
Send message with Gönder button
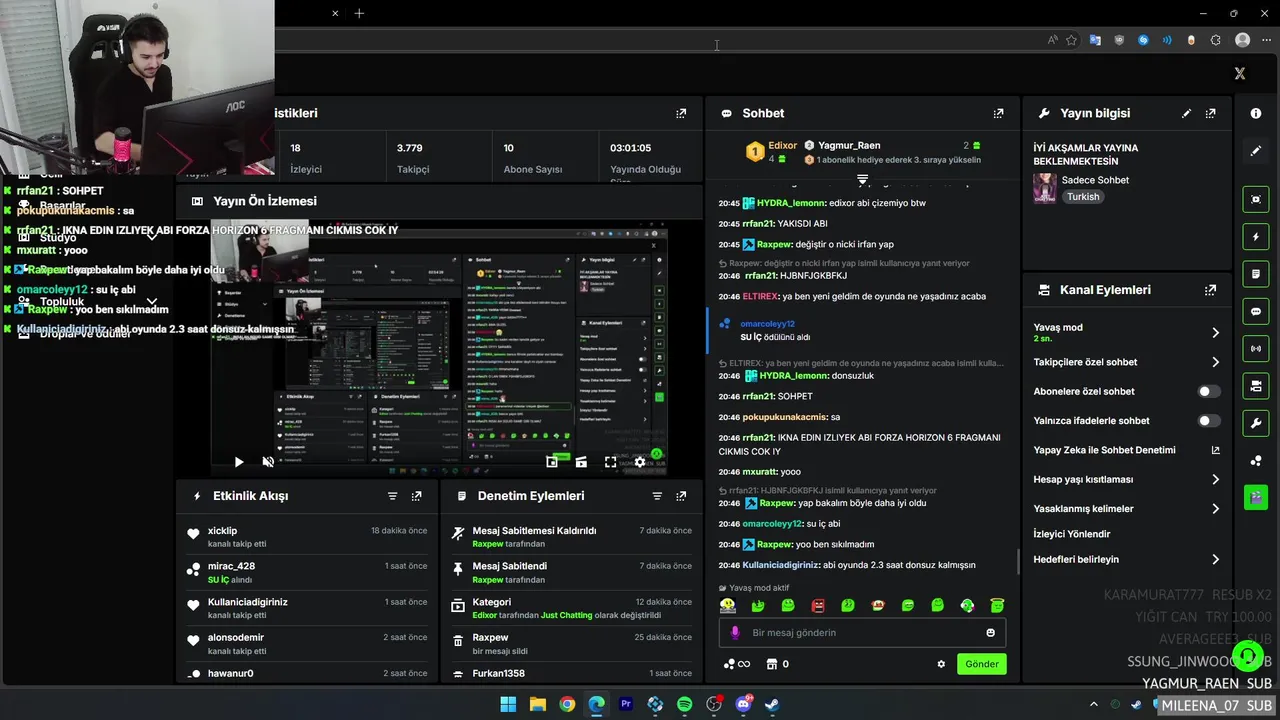click(x=981, y=664)
